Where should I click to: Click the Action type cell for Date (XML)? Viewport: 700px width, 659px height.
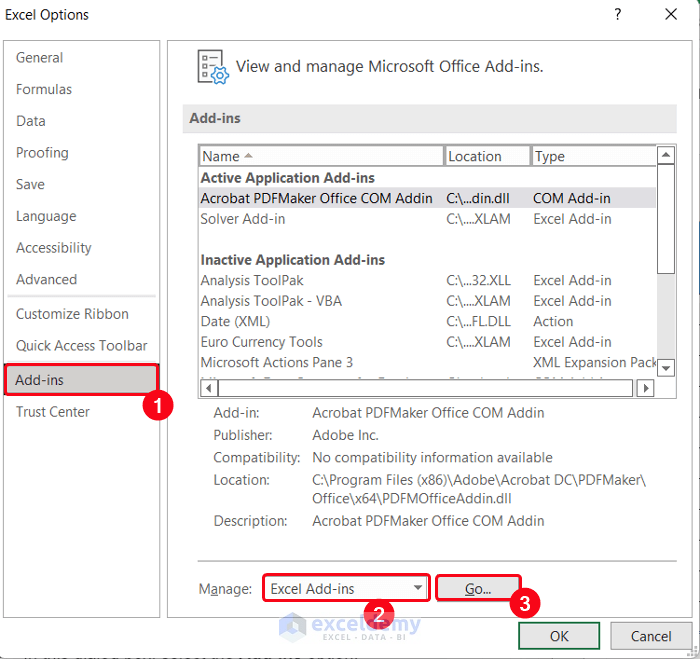pos(553,321)
